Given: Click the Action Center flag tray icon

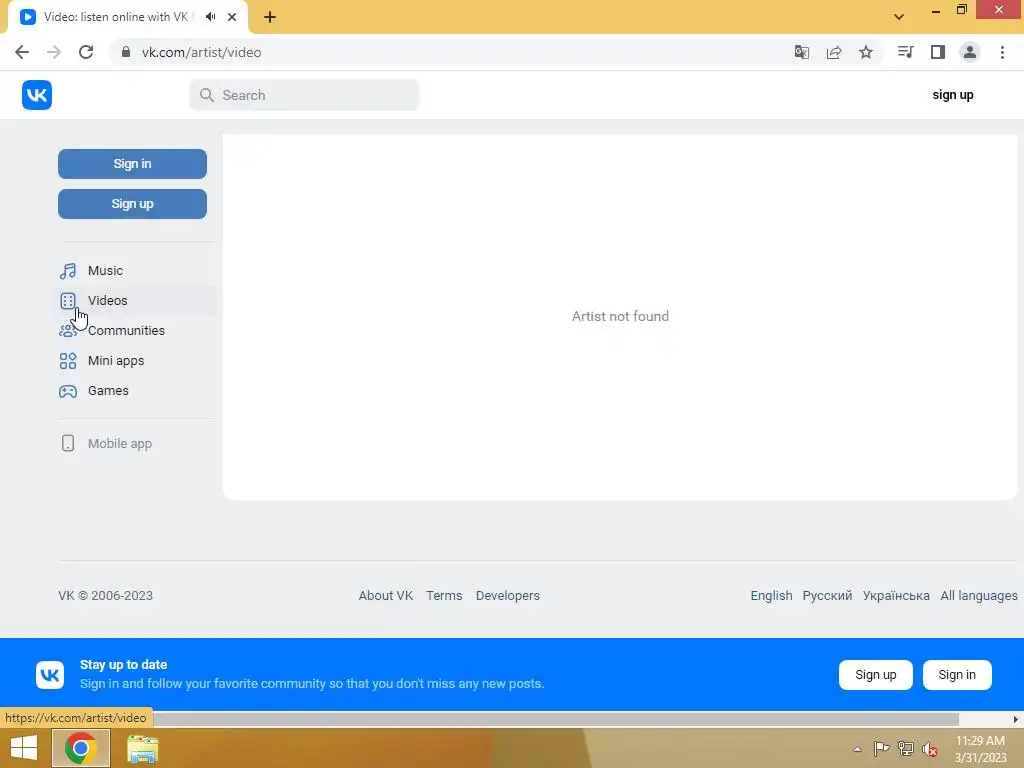Looking at the screenshot, I should pyautogui.click(x=881, y=748).
